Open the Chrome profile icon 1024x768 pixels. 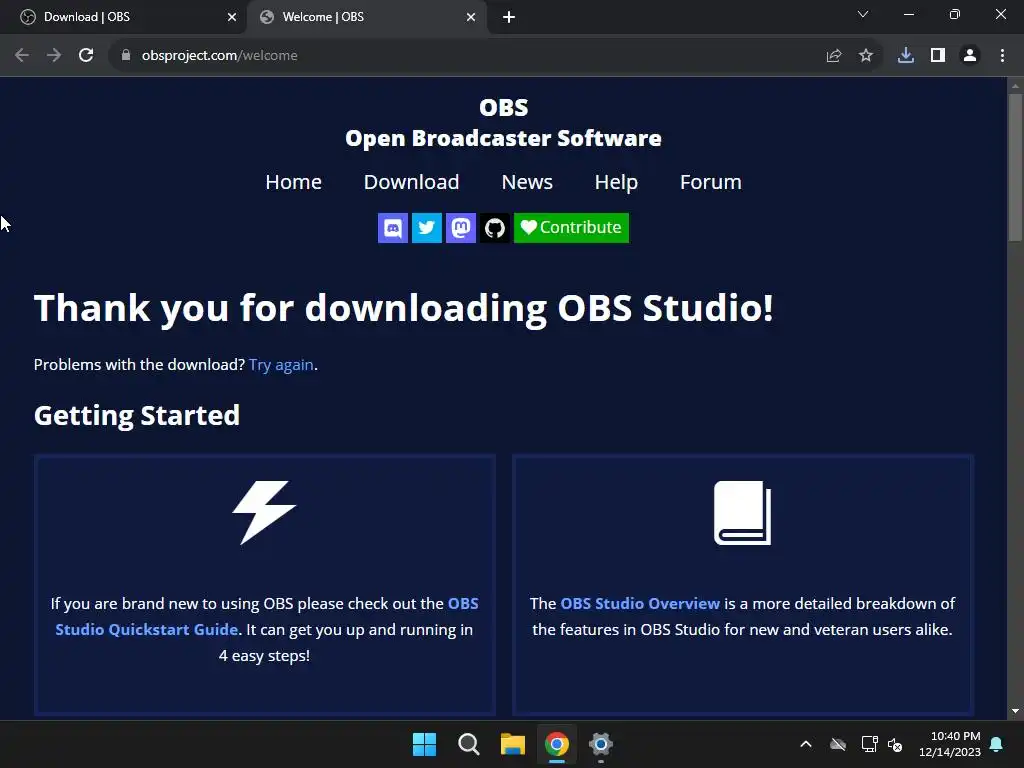pos(970,56)
